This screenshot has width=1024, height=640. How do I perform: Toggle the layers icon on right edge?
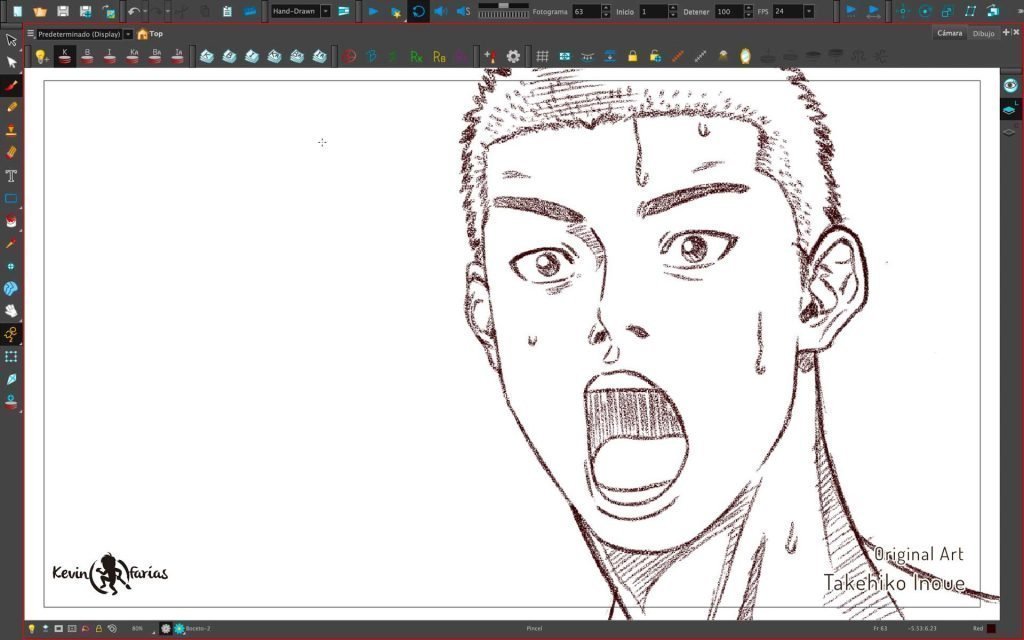[1010, 110]
